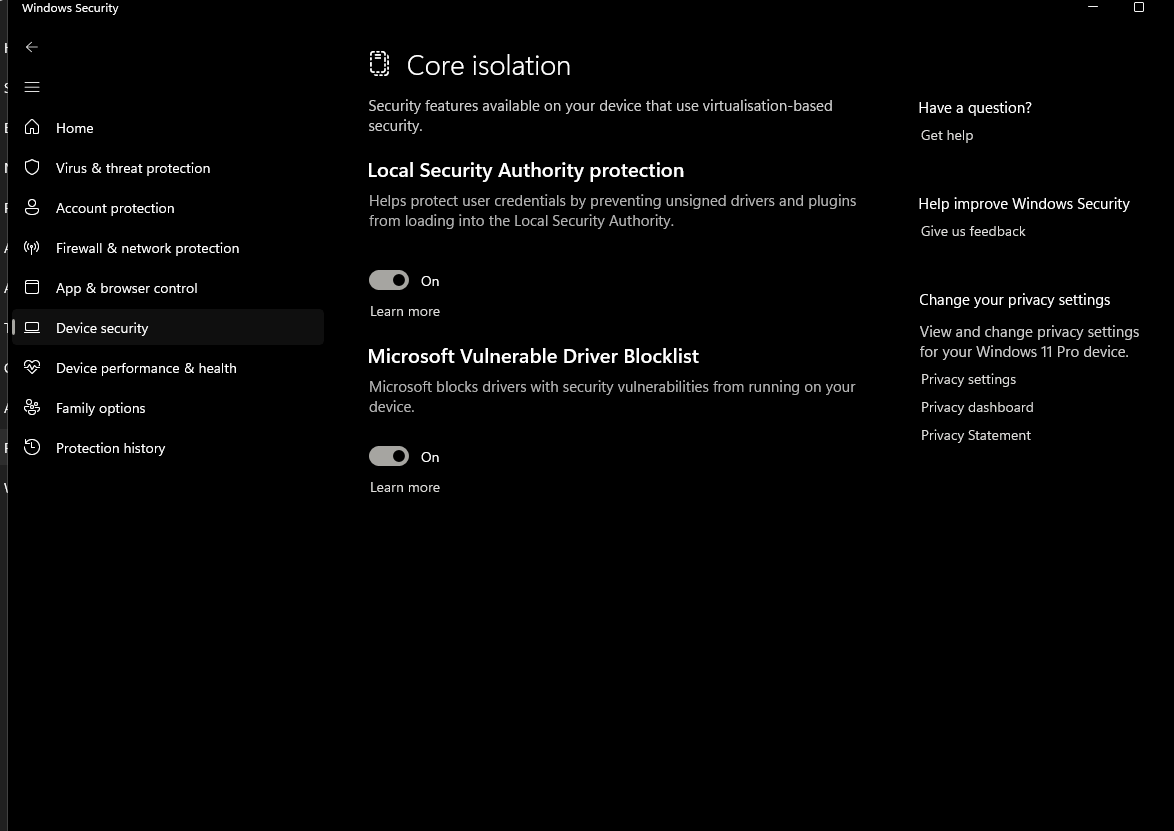This screenshot has width=1174, height=831.
Task: Click the Device performance & health heart icon
Action: pos(32,367)
